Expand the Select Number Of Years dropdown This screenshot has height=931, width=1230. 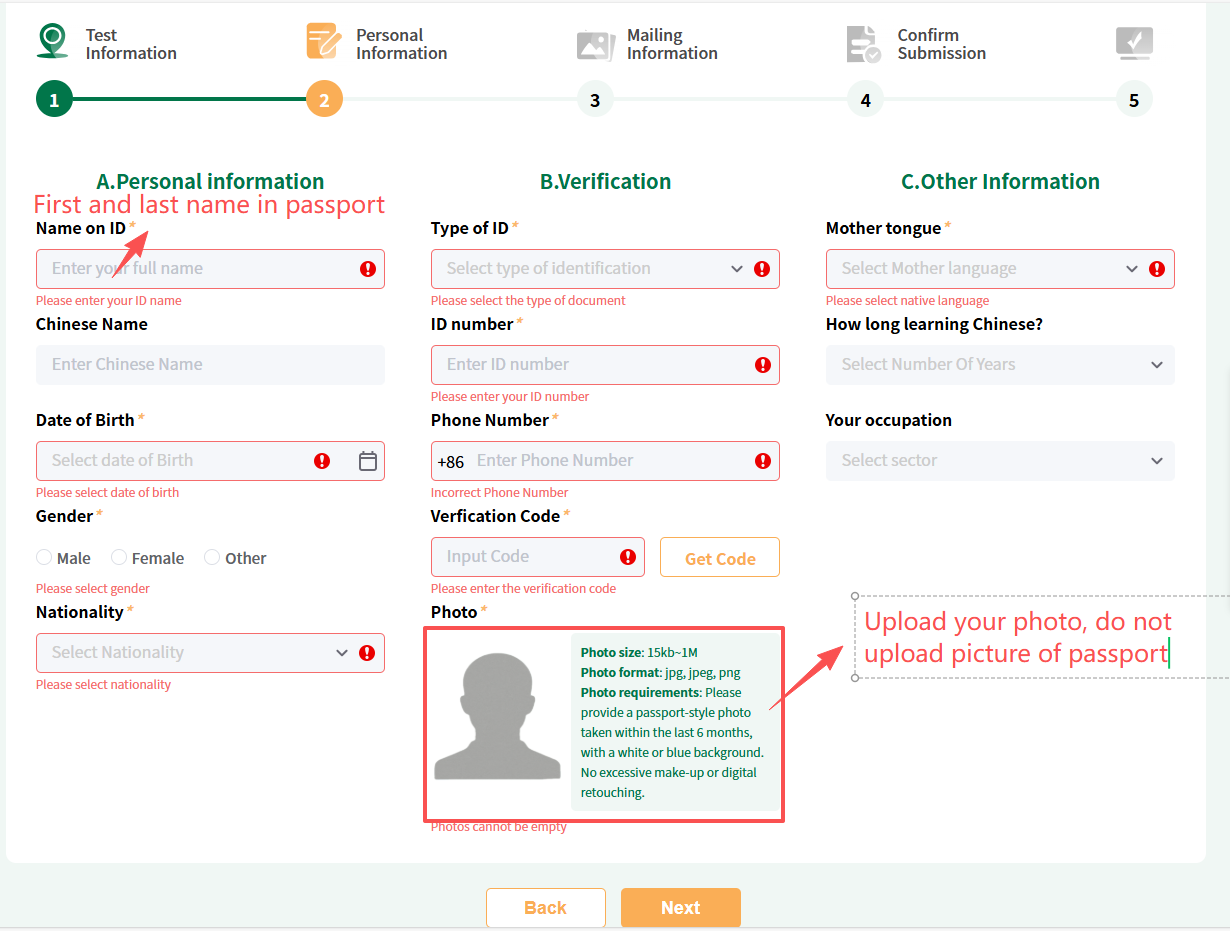pos(1000,365)
